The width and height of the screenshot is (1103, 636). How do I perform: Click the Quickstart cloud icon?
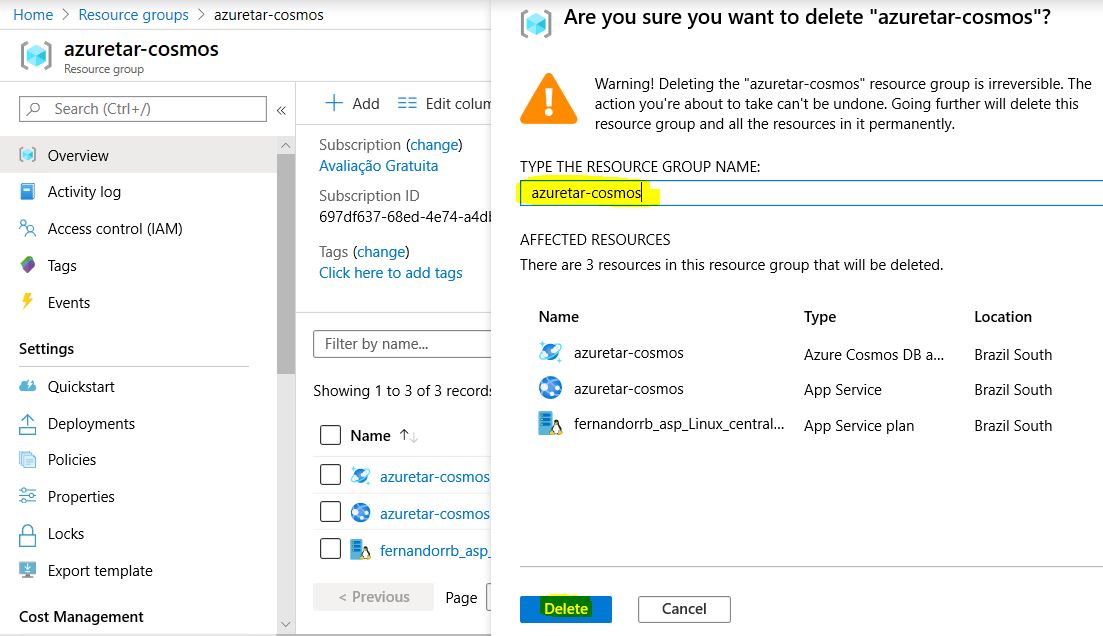pyautogui.click(x=27, y=386)
